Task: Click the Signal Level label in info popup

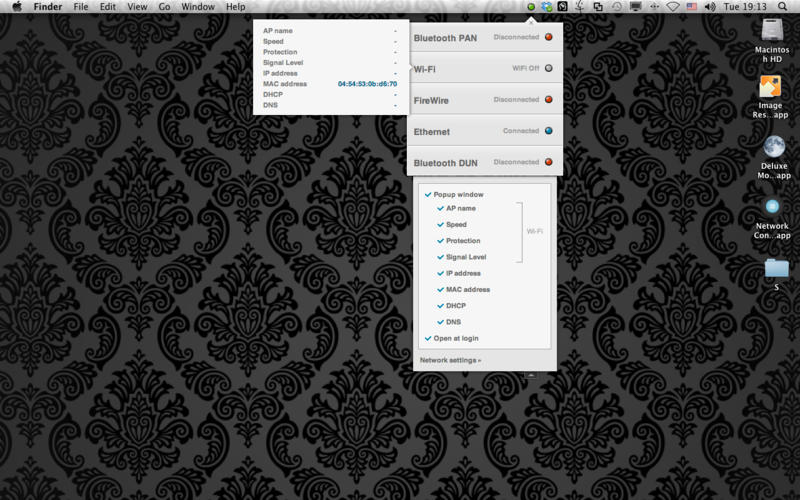Action: (283, 63)
